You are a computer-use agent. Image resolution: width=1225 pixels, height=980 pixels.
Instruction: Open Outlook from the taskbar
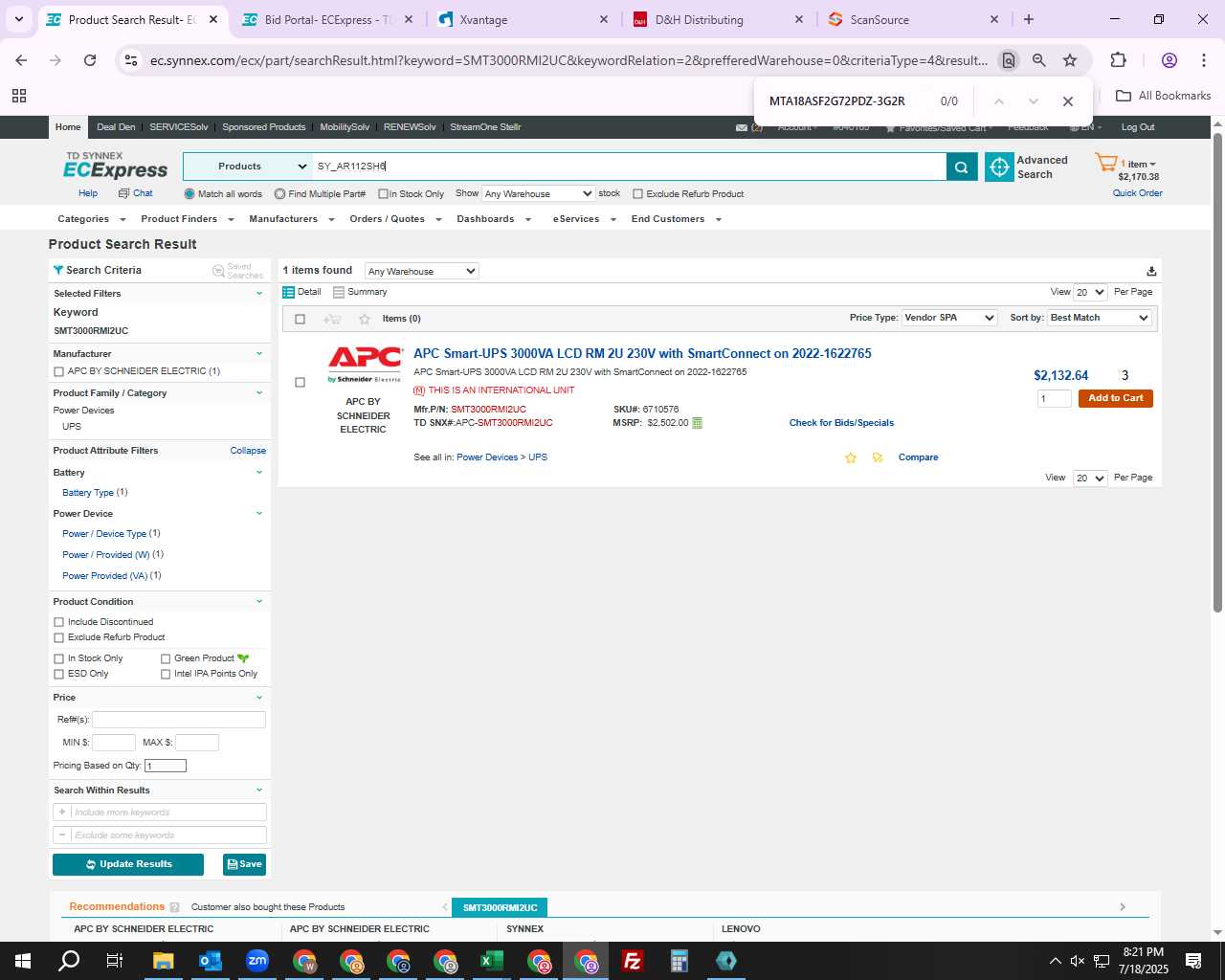coord(210,961)
